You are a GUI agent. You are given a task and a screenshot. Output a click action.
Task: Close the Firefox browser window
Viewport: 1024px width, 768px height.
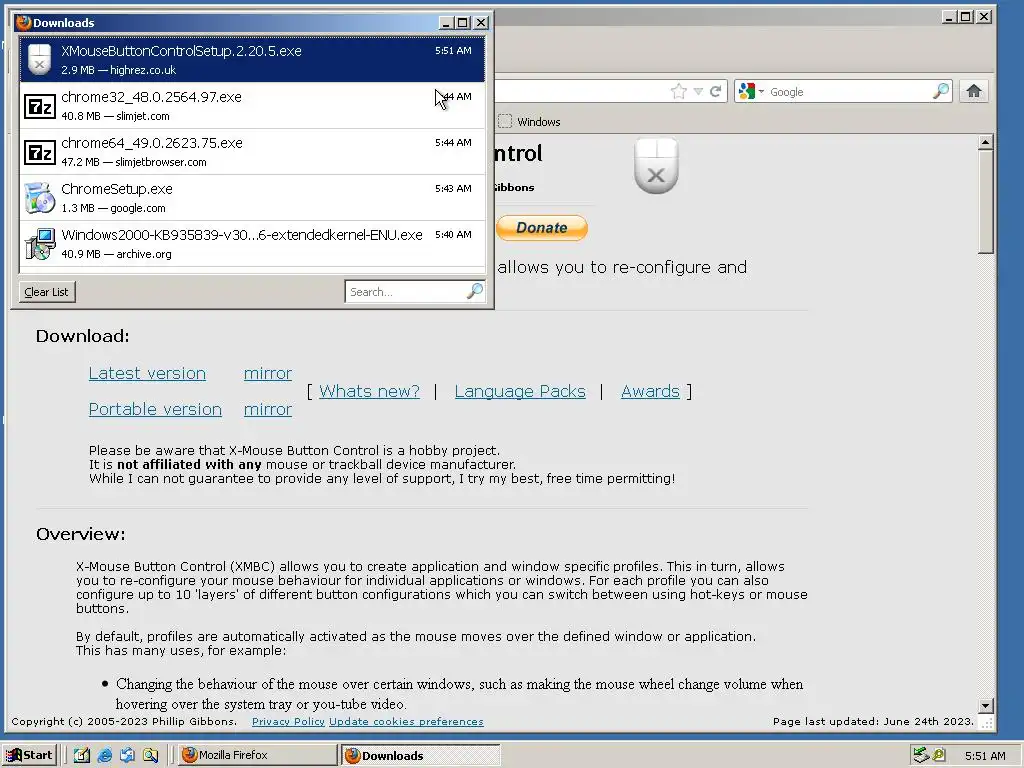pos(984,16)
